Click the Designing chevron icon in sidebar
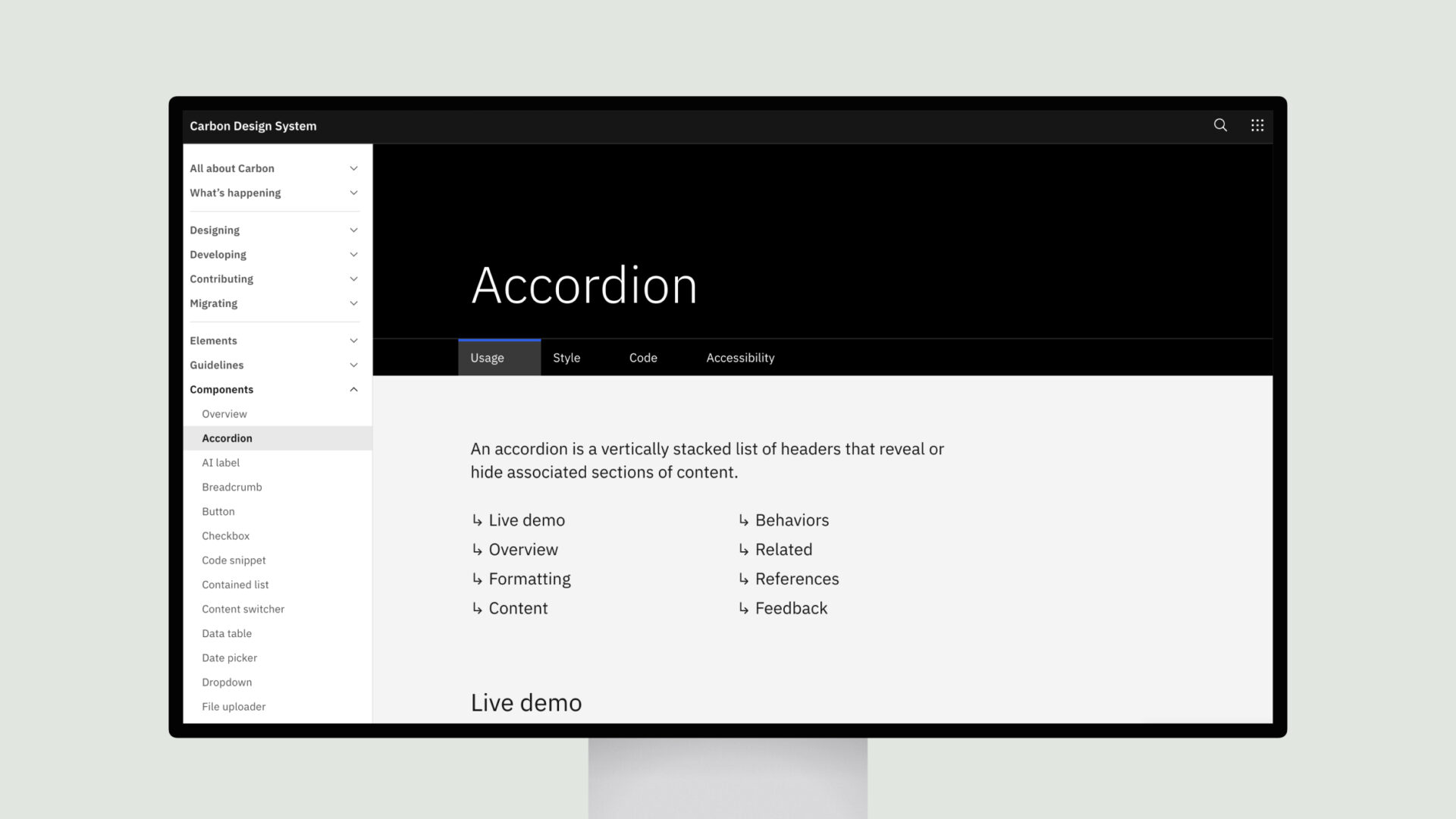This screenshot has width=1456, height=819. coord(355,229)
